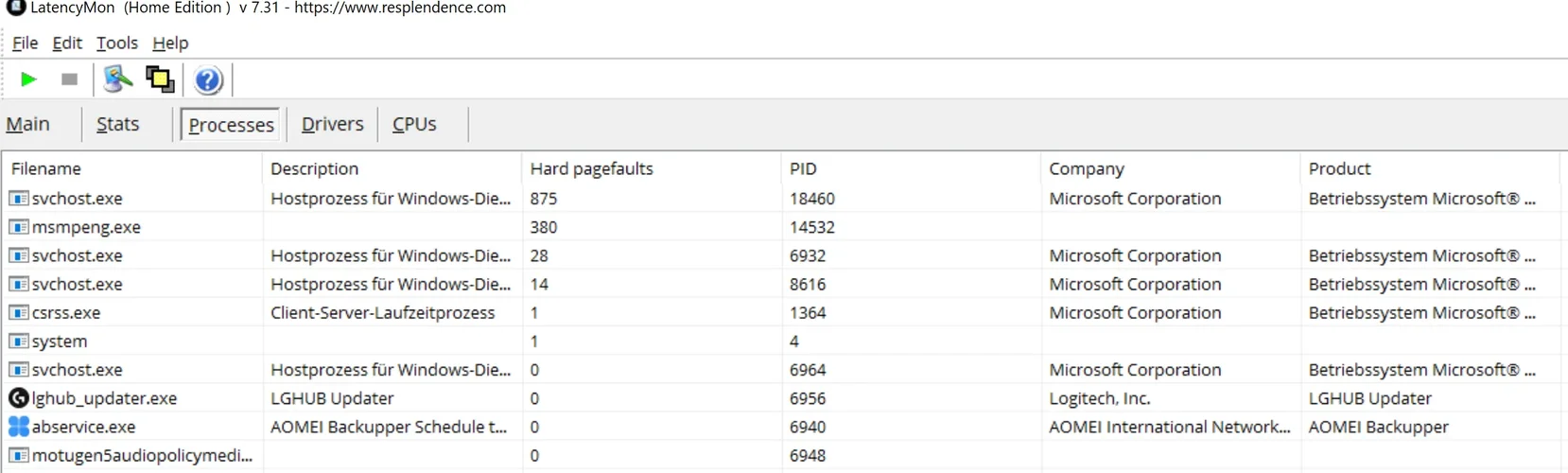Click the LGHUB Updater description cell
The height and width of the screenshot is (473, 1568).
(x=332, y=398)
